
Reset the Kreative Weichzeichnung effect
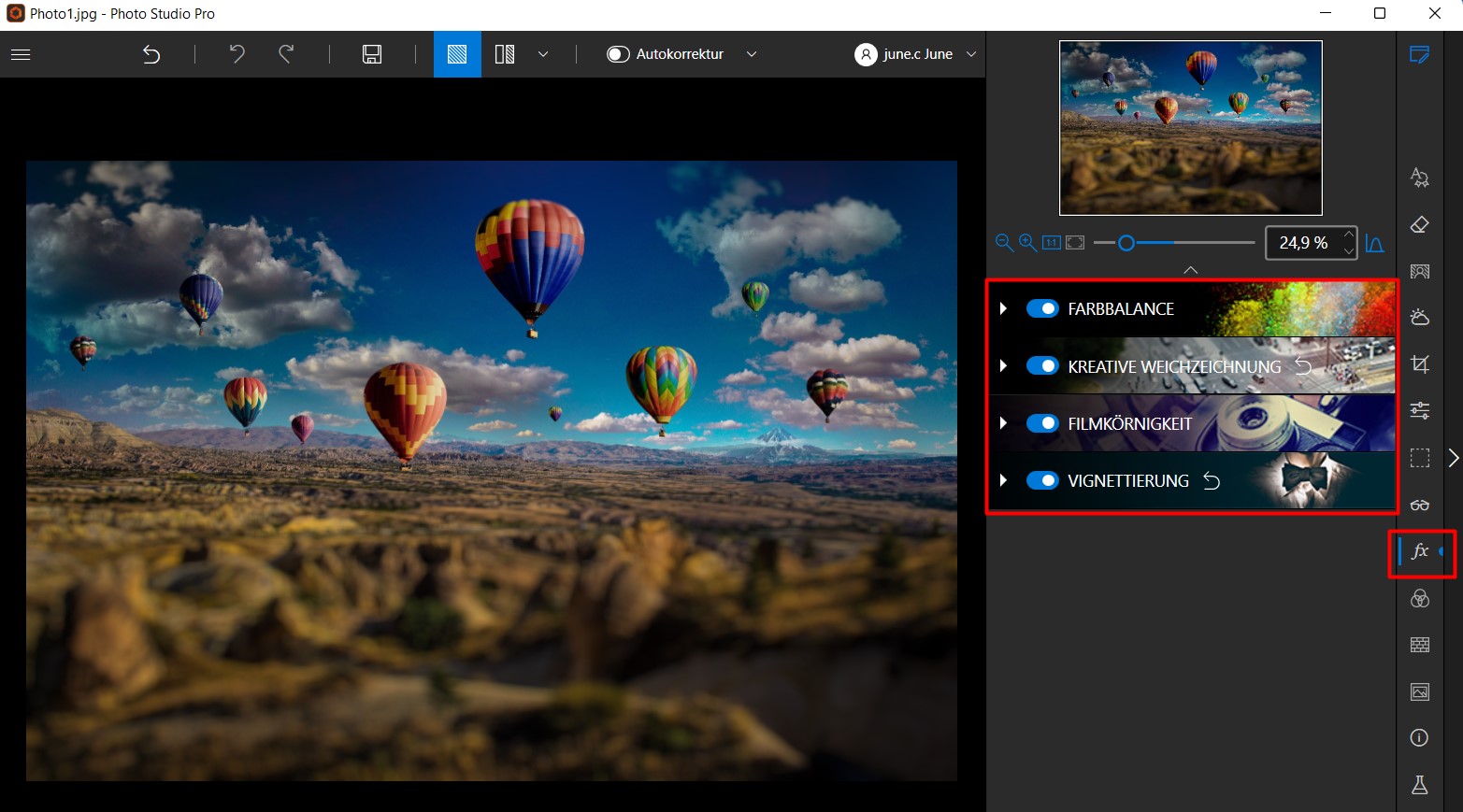click(x=1303, y=366)
